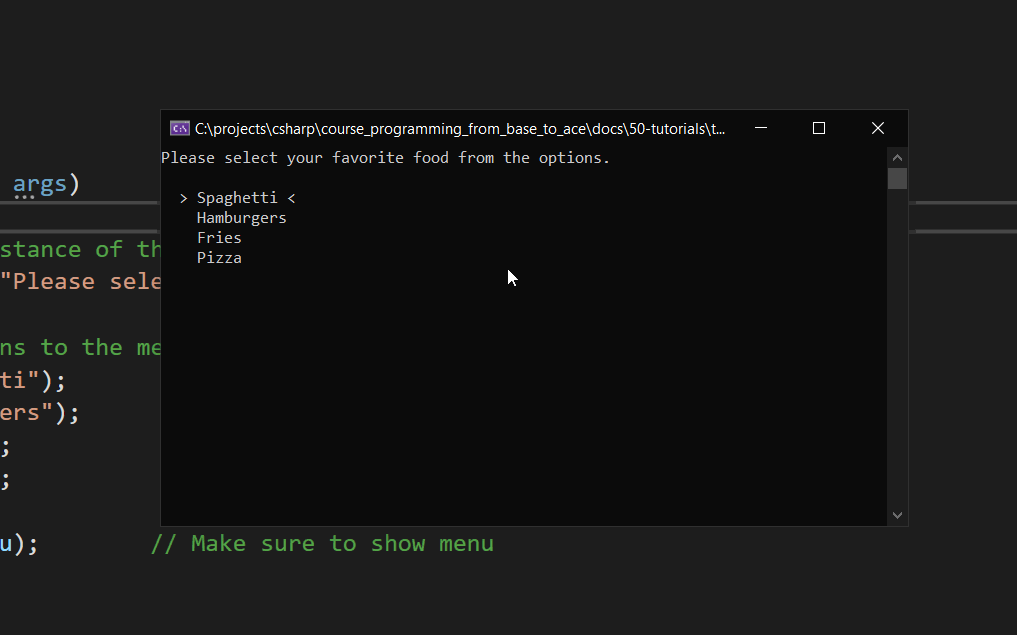The height and width of the screenshot is (635, 1017).
Task: Click the console scrollbar thumb
Action: click(x=897, y=178)
